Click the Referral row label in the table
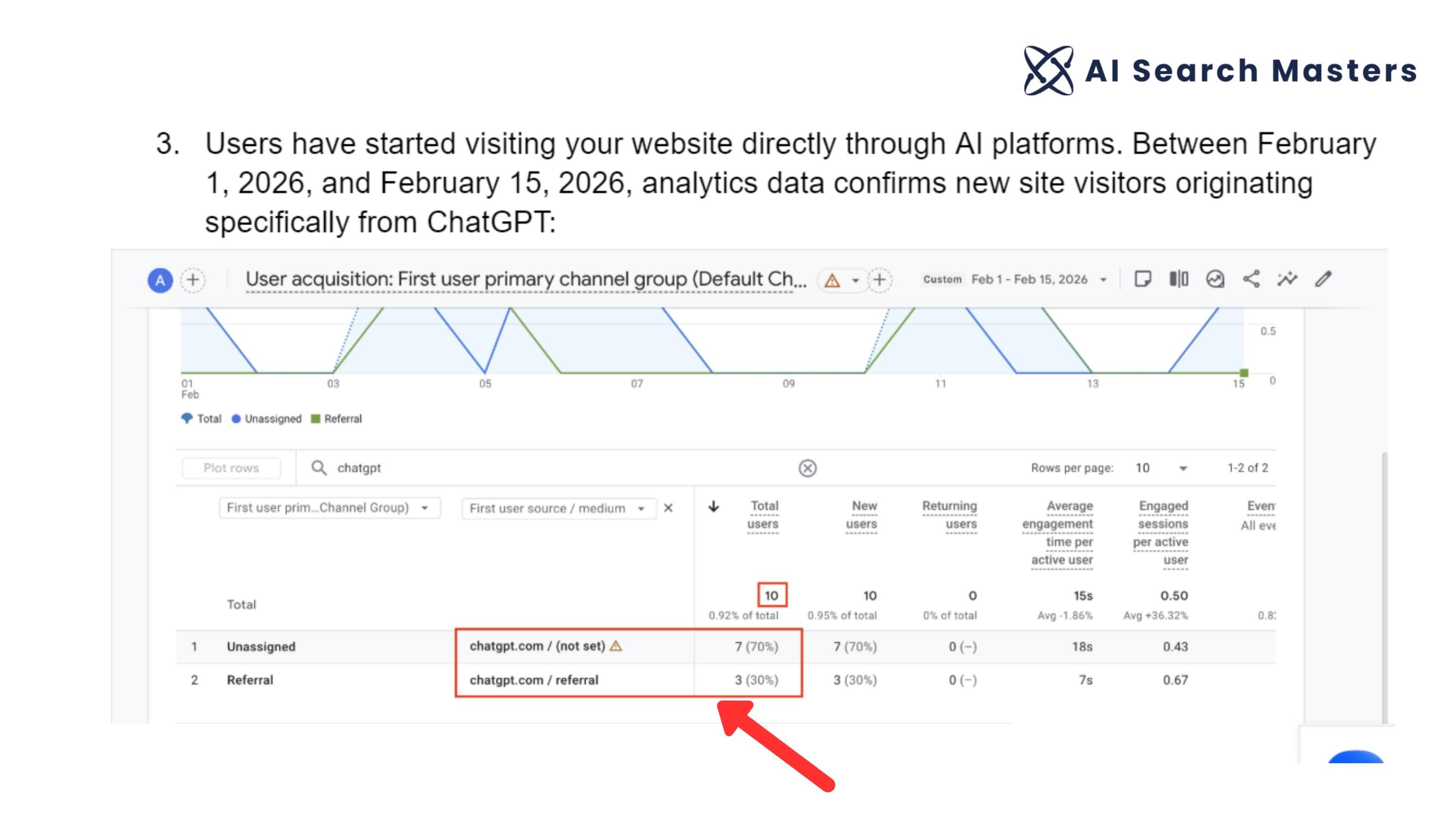The width and height of the screenshot is (1456, 819). coord(250,680)
